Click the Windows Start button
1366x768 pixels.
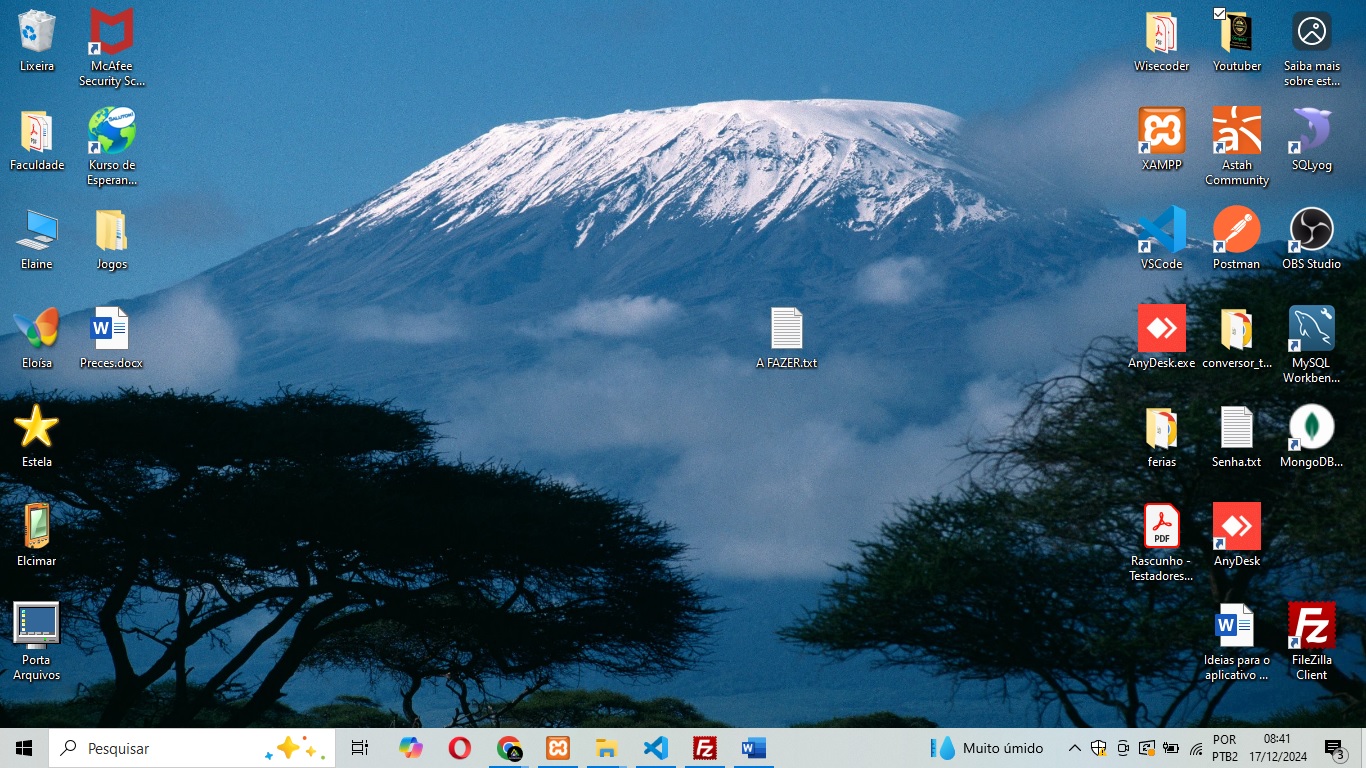point(24,748)
